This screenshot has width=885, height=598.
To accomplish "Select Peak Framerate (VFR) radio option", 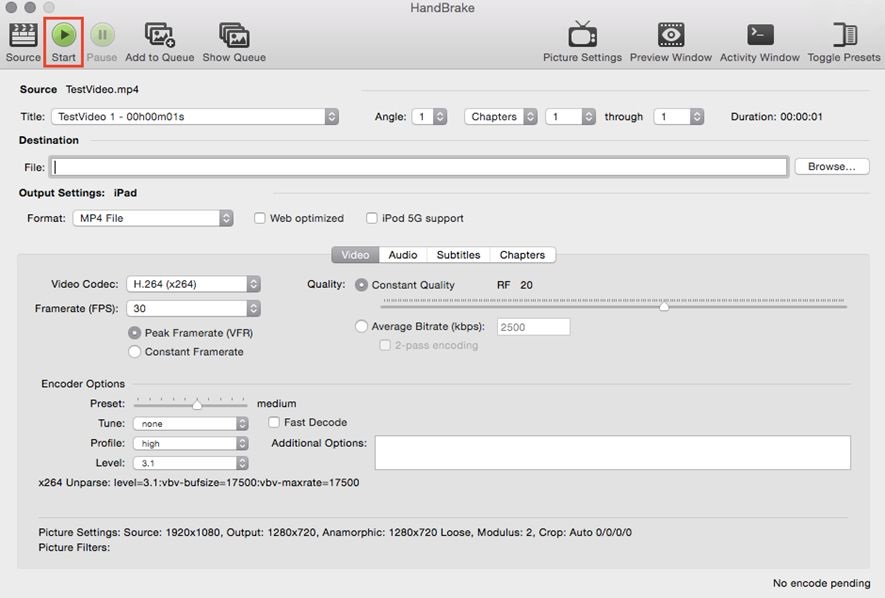I will click(x=134, y=333).
